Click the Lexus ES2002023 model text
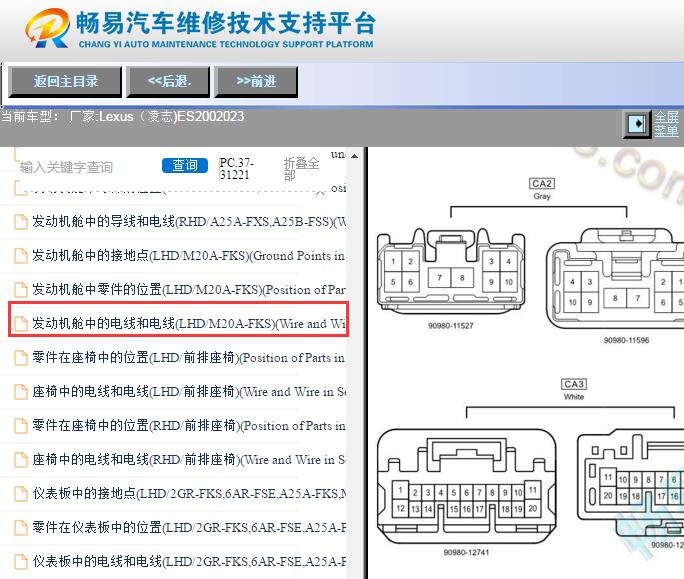Screen dimensions: 684x579 171,116
